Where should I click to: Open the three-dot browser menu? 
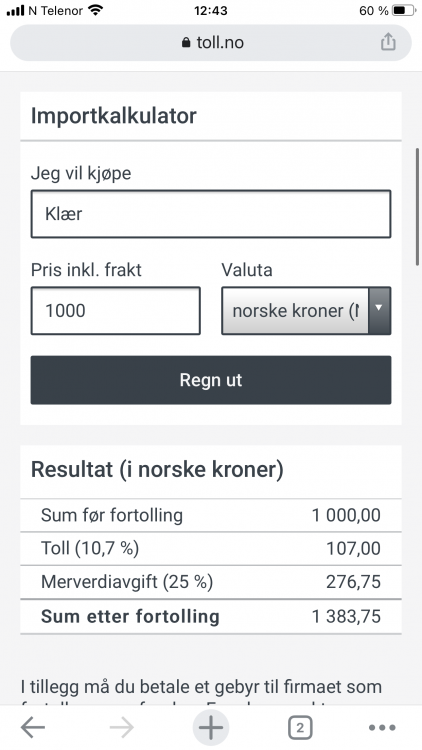coord(382,728)
